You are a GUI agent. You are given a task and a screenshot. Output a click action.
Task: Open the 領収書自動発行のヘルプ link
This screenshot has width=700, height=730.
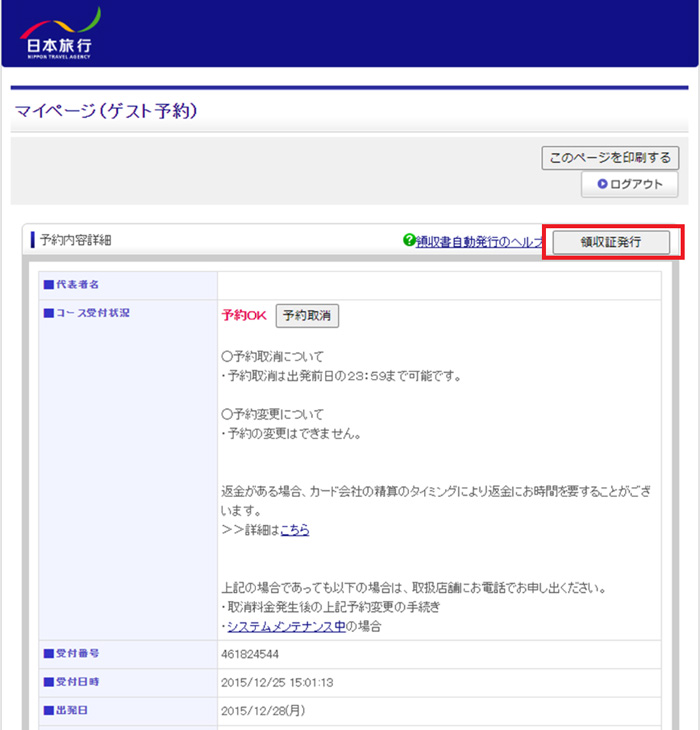click(478, 241)
